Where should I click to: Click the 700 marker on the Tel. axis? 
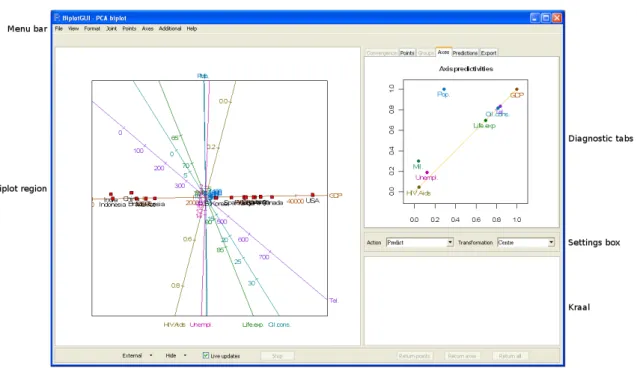click(x=264, y=257)
